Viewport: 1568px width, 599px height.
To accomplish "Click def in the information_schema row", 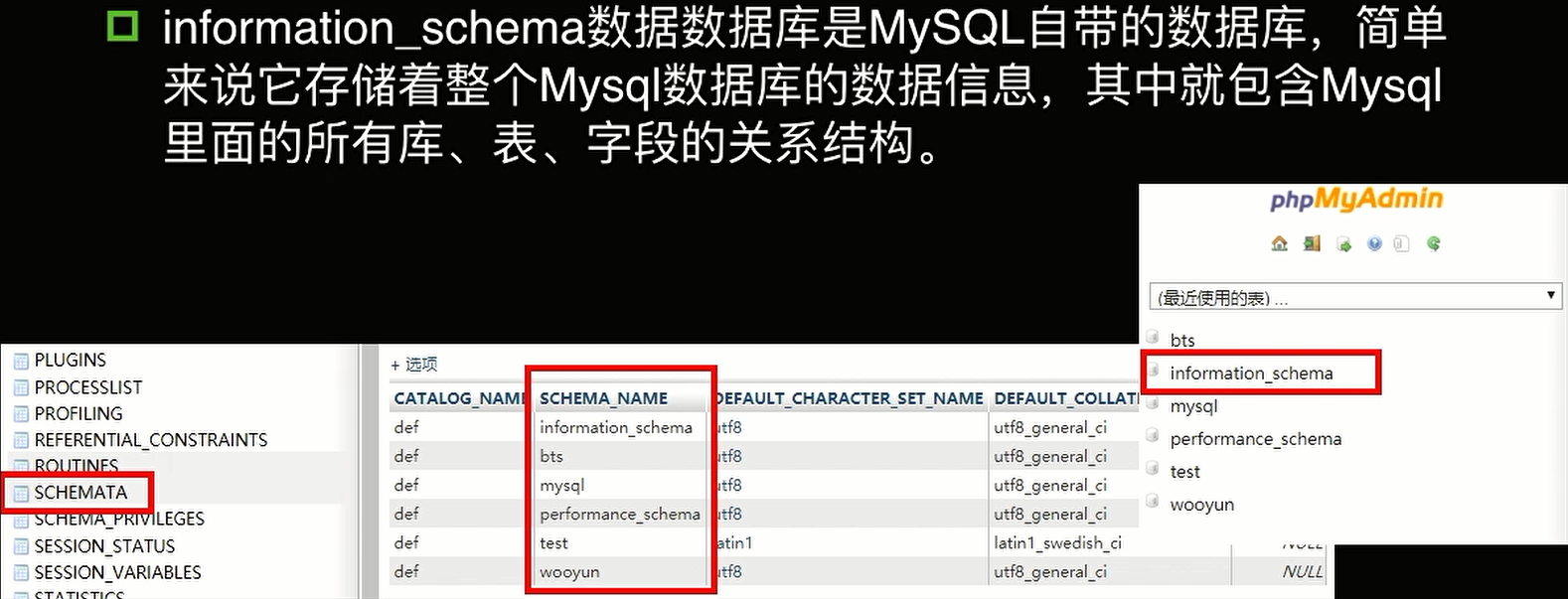I will click(x=405, y=427).
